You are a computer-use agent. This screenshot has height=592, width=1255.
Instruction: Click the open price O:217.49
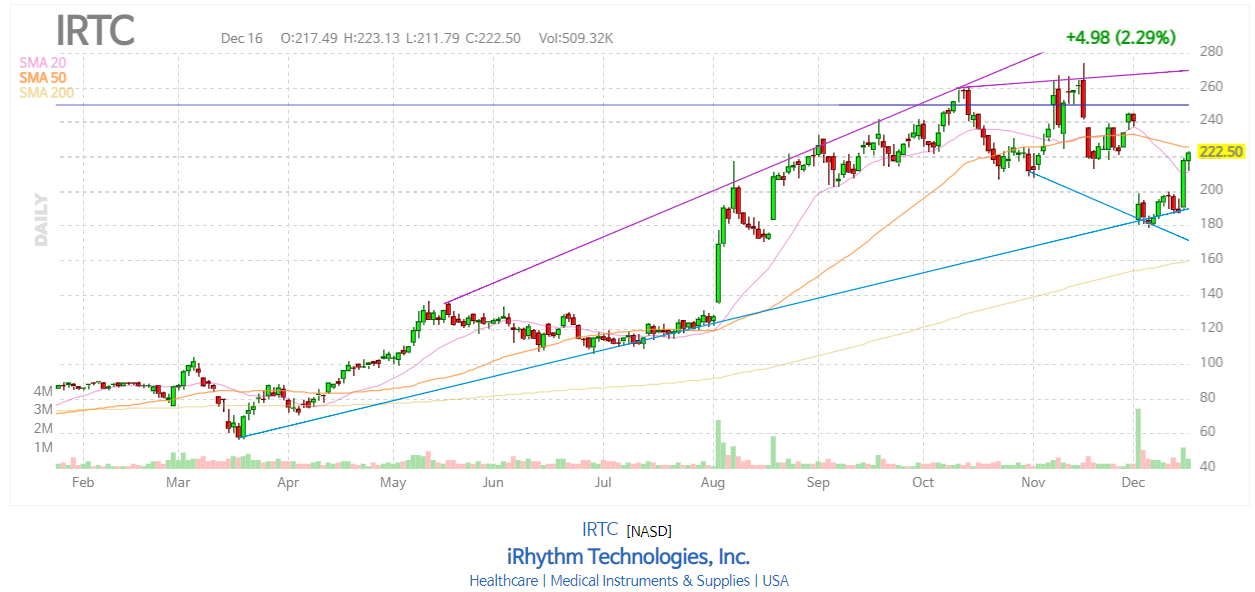309,38
